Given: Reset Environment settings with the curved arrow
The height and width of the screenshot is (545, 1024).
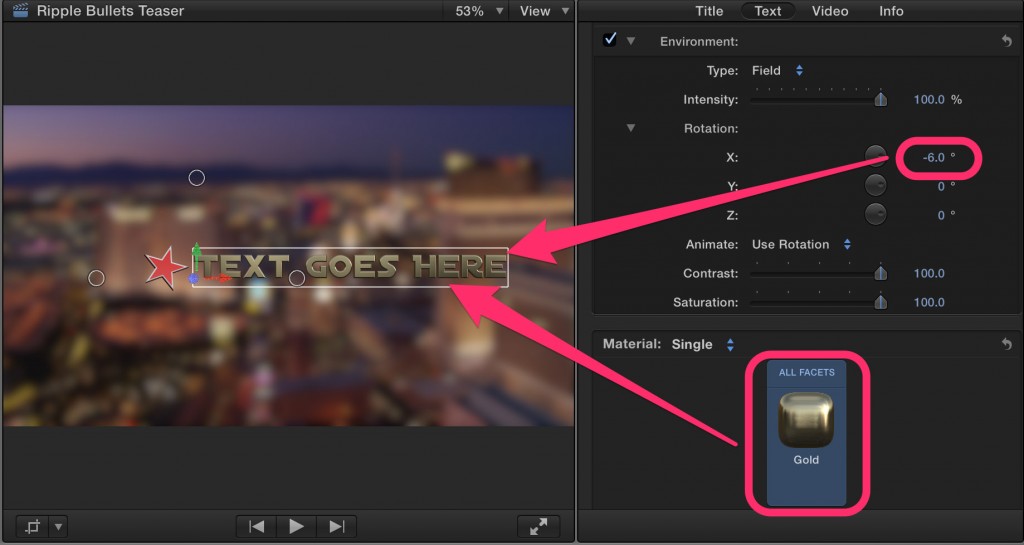Looking at the screenshot, I should (1006, 41).
